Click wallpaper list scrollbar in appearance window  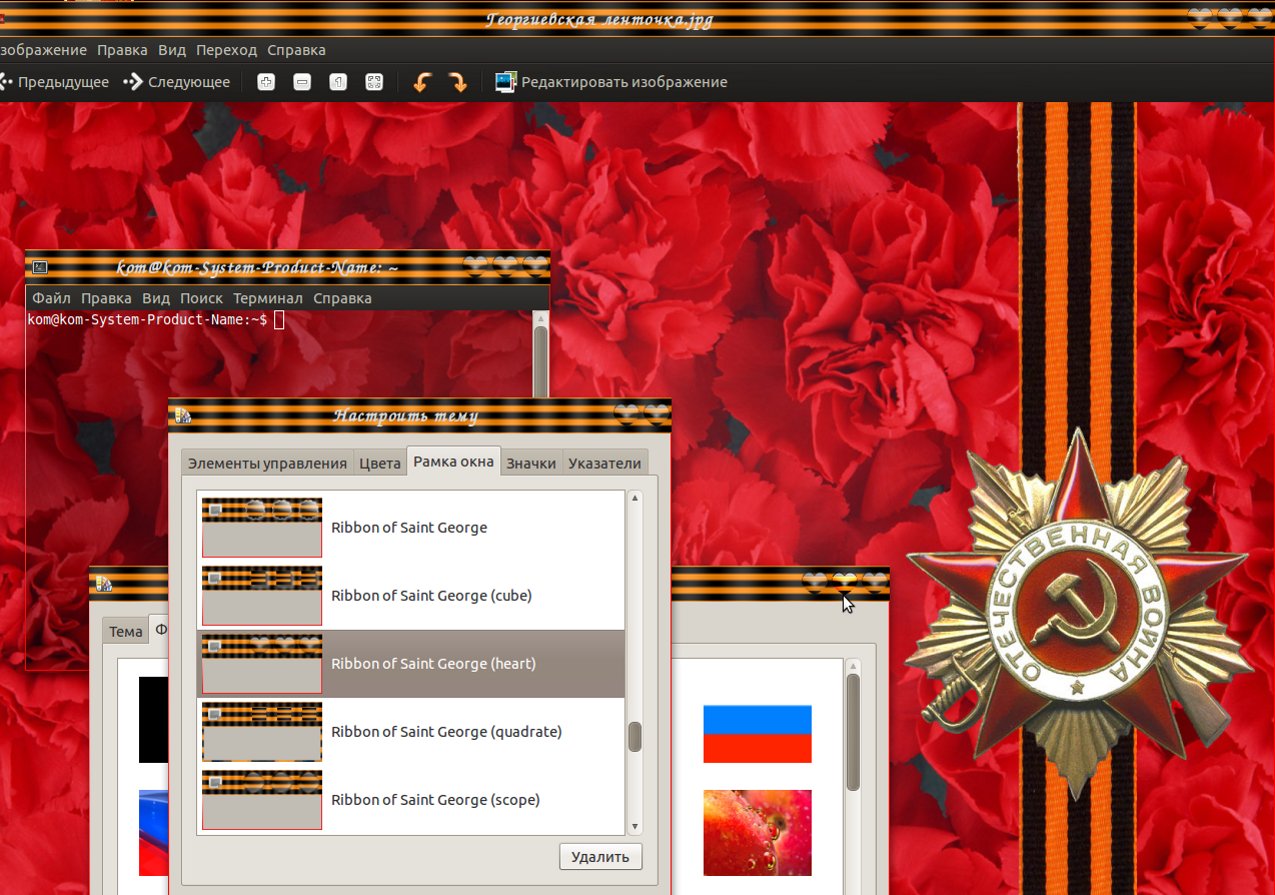(x=853, y=733)
